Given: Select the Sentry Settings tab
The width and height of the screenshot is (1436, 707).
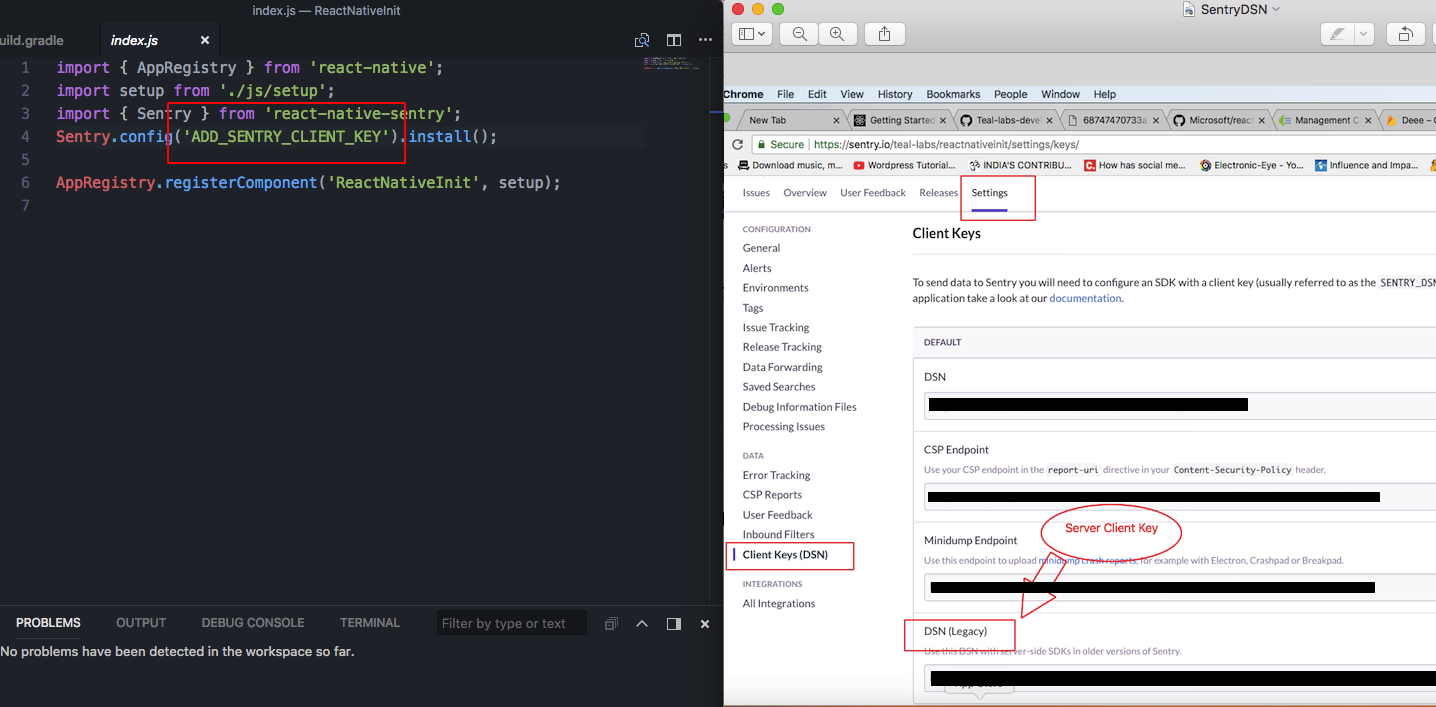Looking at the screenshot, I should click(990, 192).
